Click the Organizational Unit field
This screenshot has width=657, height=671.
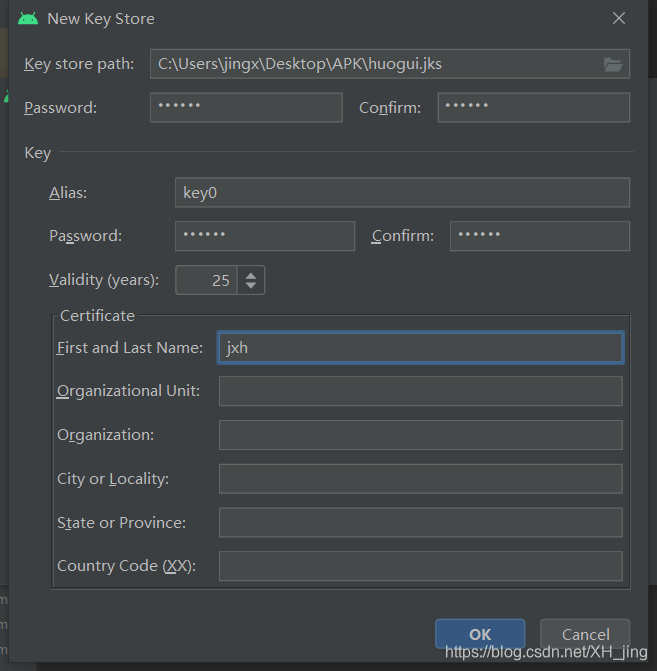click(x=421, y=391)
